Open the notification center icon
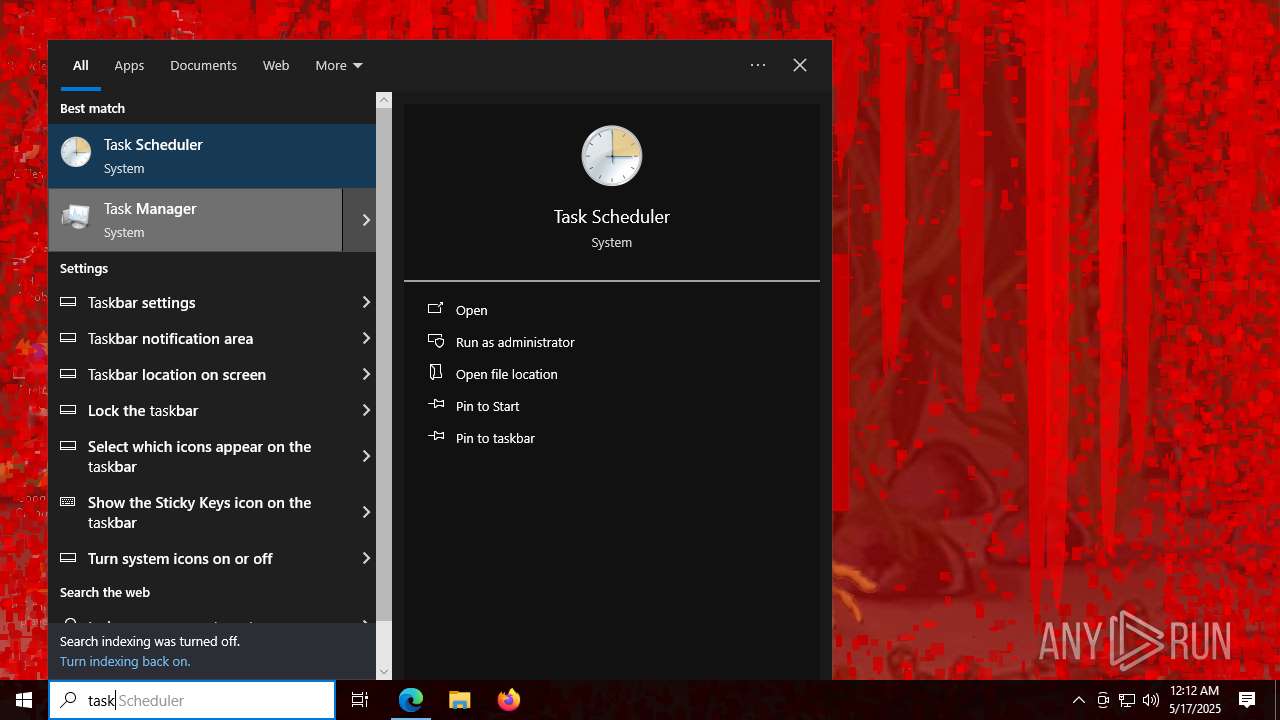 pos(1247,700)
